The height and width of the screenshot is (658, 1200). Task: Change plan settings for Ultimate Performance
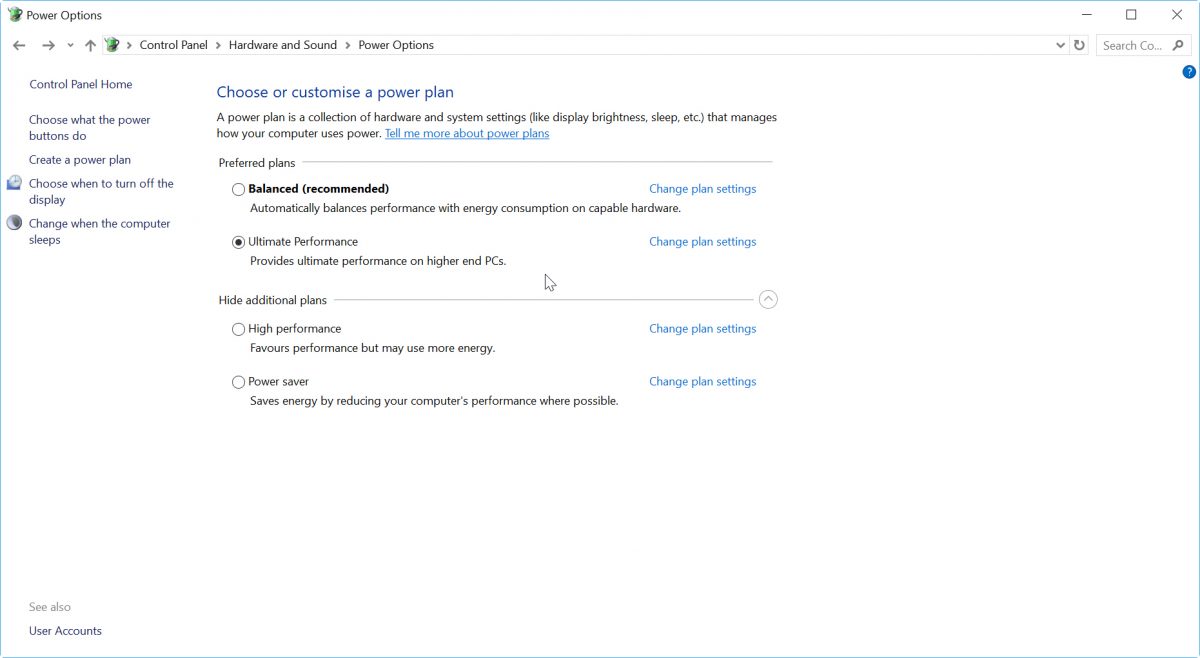click(x=702, y=242)
